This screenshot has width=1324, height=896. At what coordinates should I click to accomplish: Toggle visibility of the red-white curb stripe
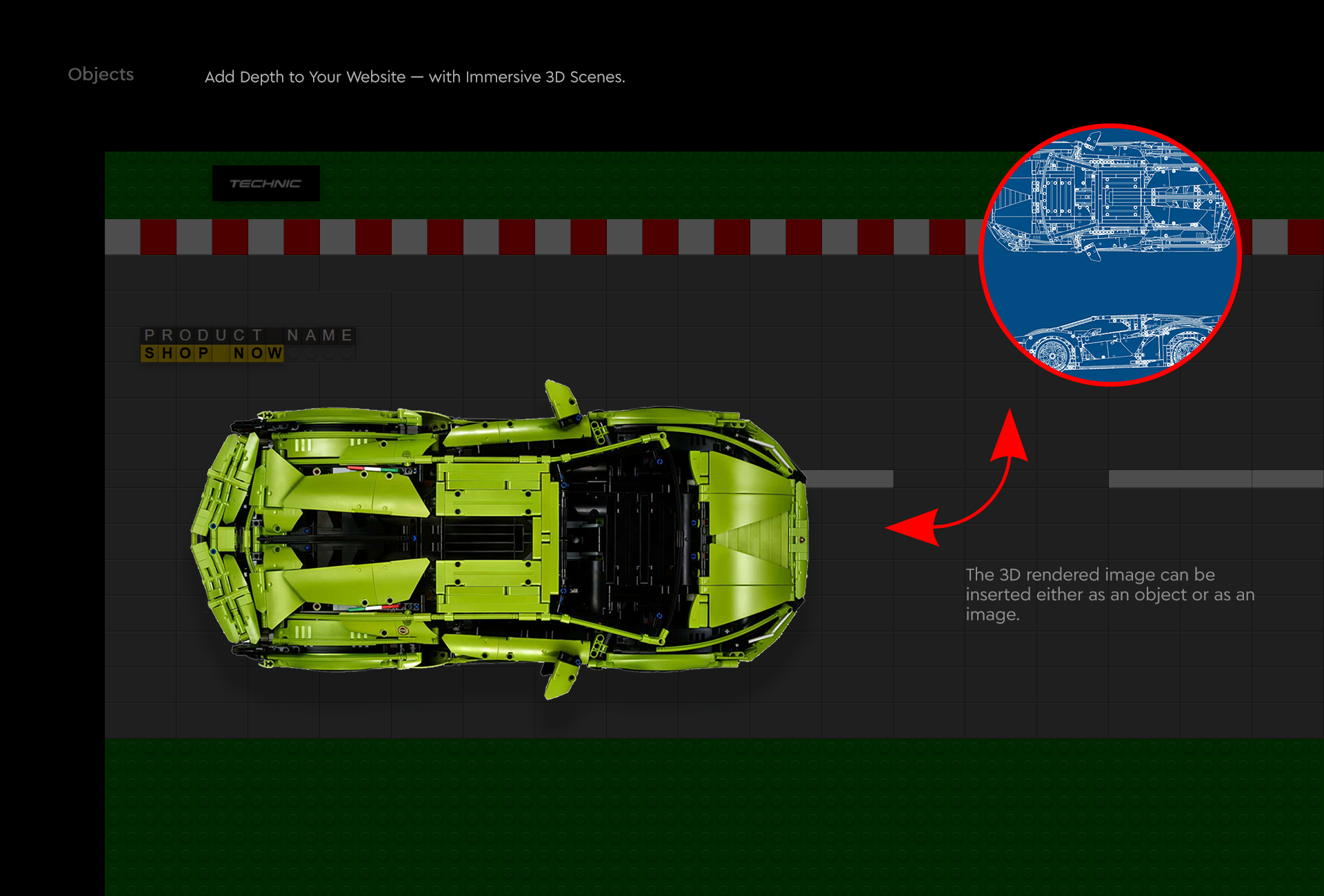[x=483, y=236]
